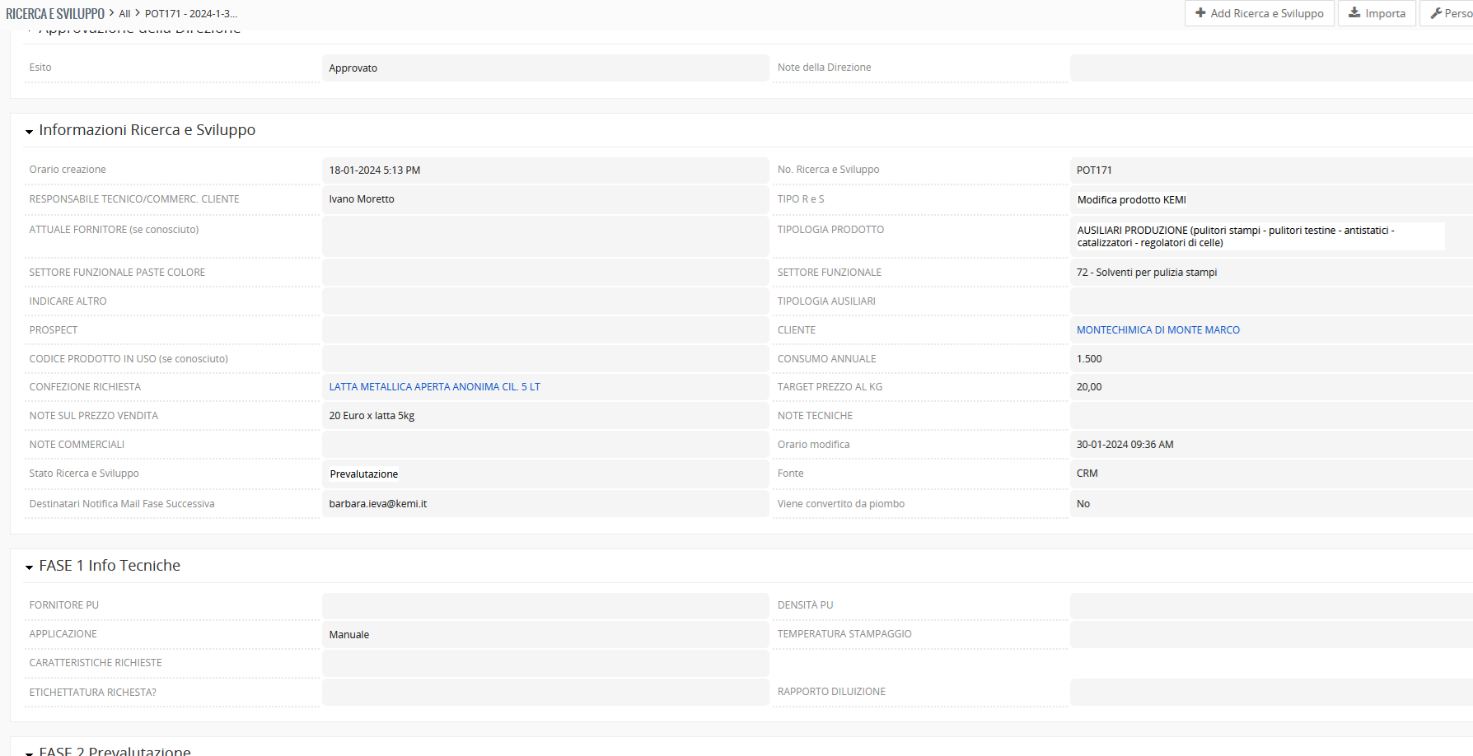Click the barbara.ieva@kemi.it email field
This screenshot has width=1473, height=756.
pos(544,504)
